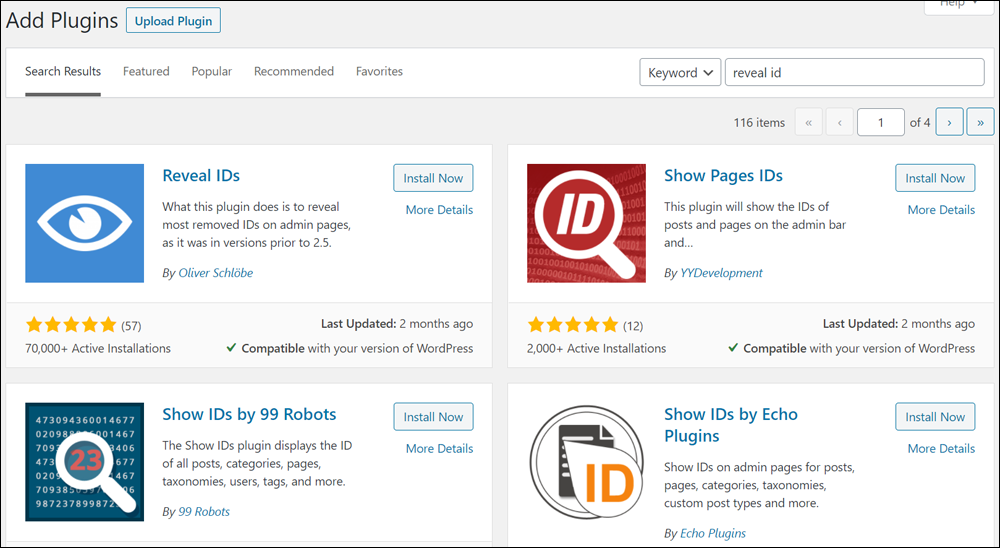This screenshot has height=548, width=1000.
Task: Open author Oliver Schlöbe link
Action: (x=216, y=273)
